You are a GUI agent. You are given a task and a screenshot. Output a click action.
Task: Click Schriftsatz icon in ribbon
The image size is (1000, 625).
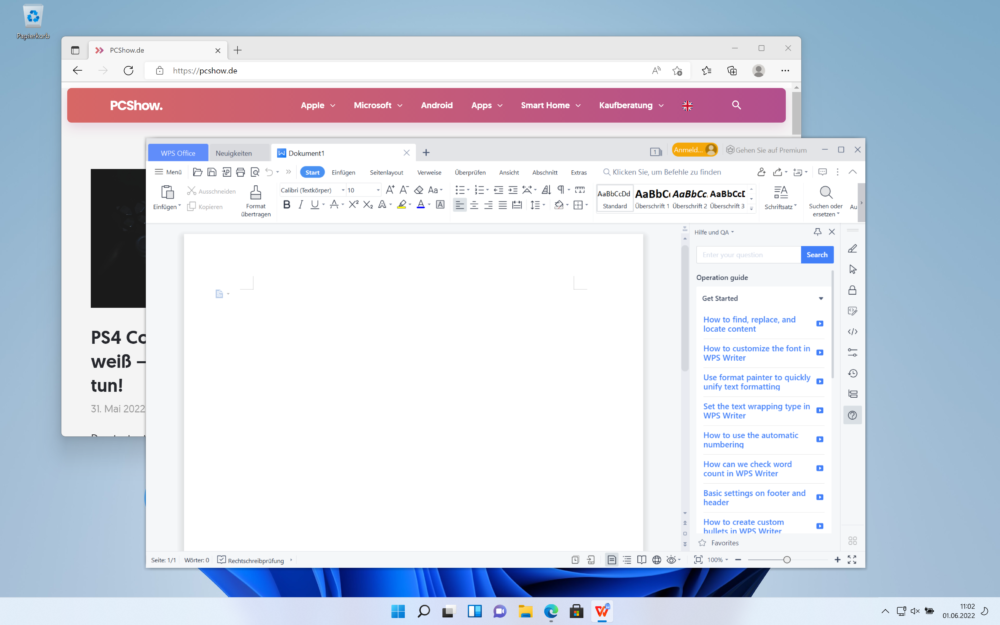click(781, 193)
